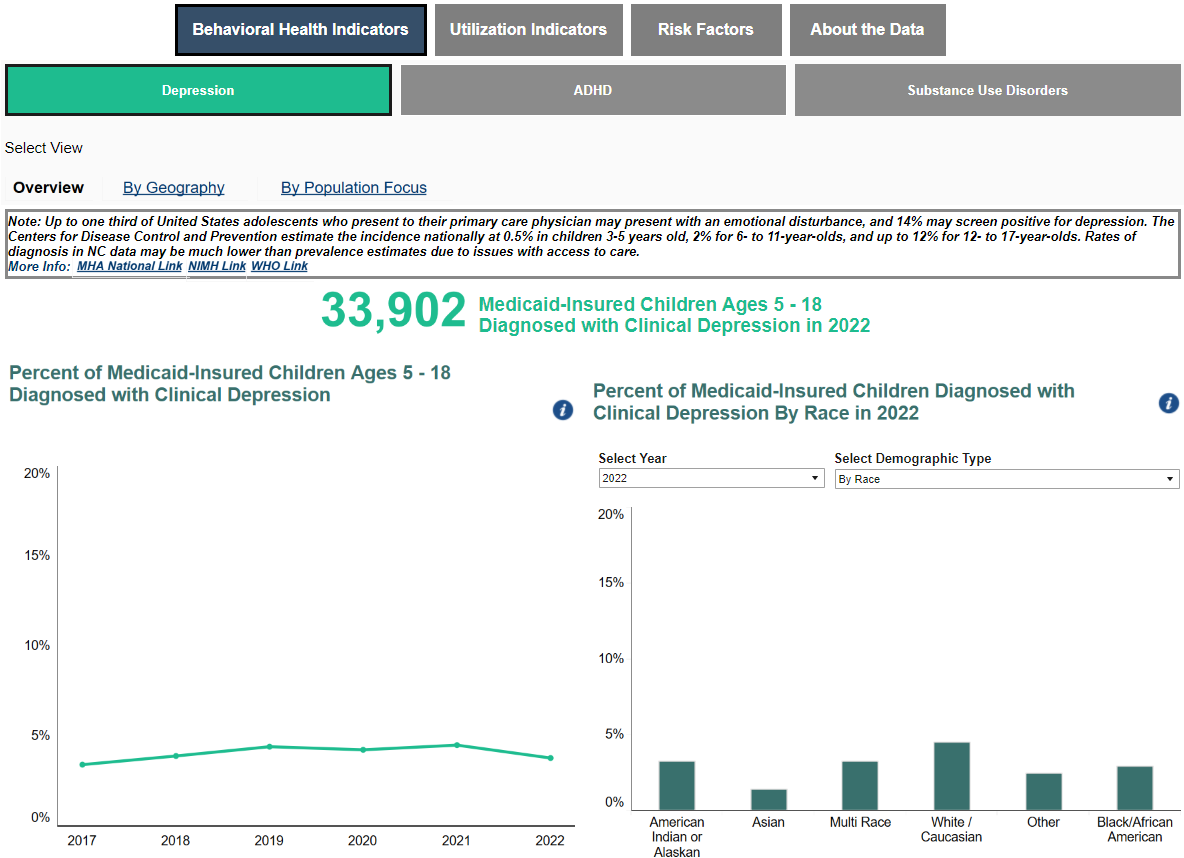Image resolution: width=1184 pixels, height=858 pixels.
Task: Expand the Select Demographic Type dropdown
Action: point(1006,479)
